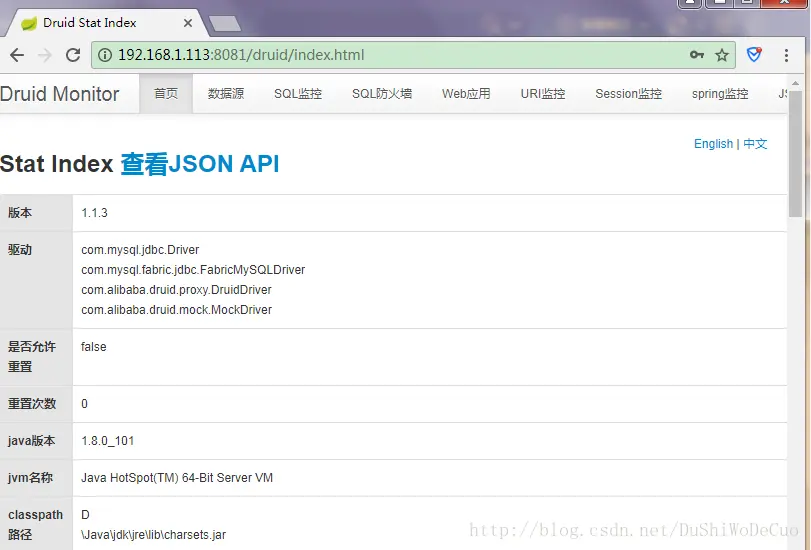Click the java版本 row label
Image resolution: width=811 pixels, height=550 pixels.
pos(32,441)
